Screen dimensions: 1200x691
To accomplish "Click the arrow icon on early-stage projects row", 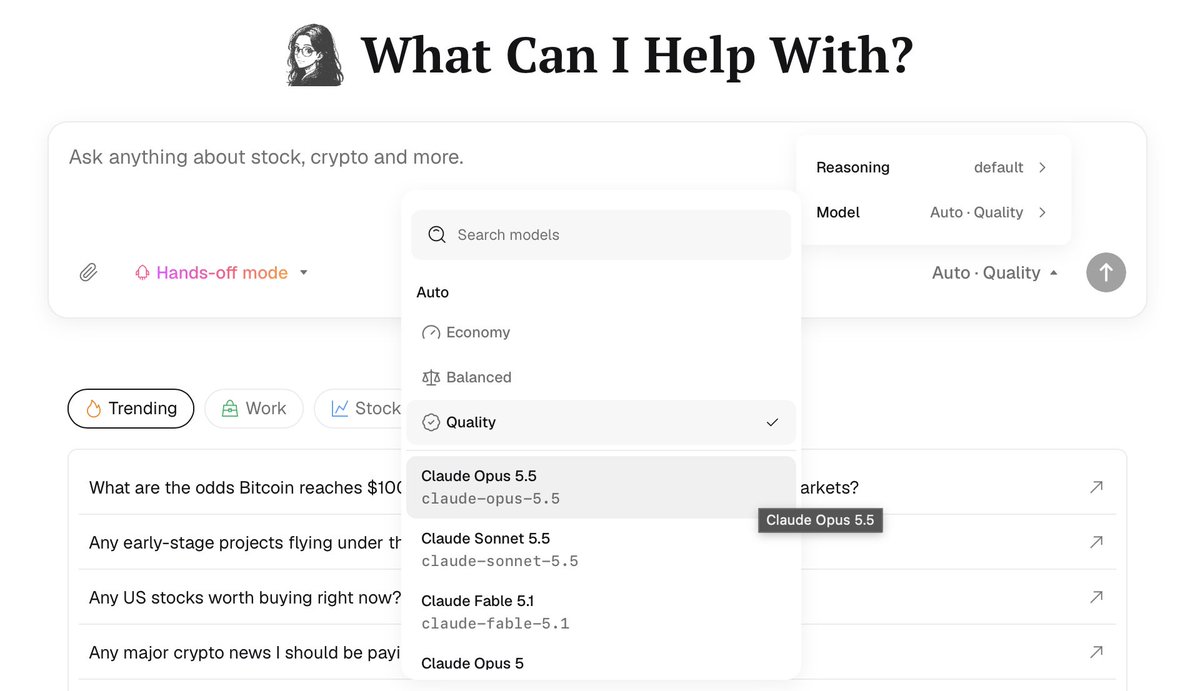I will point(1096,542).
